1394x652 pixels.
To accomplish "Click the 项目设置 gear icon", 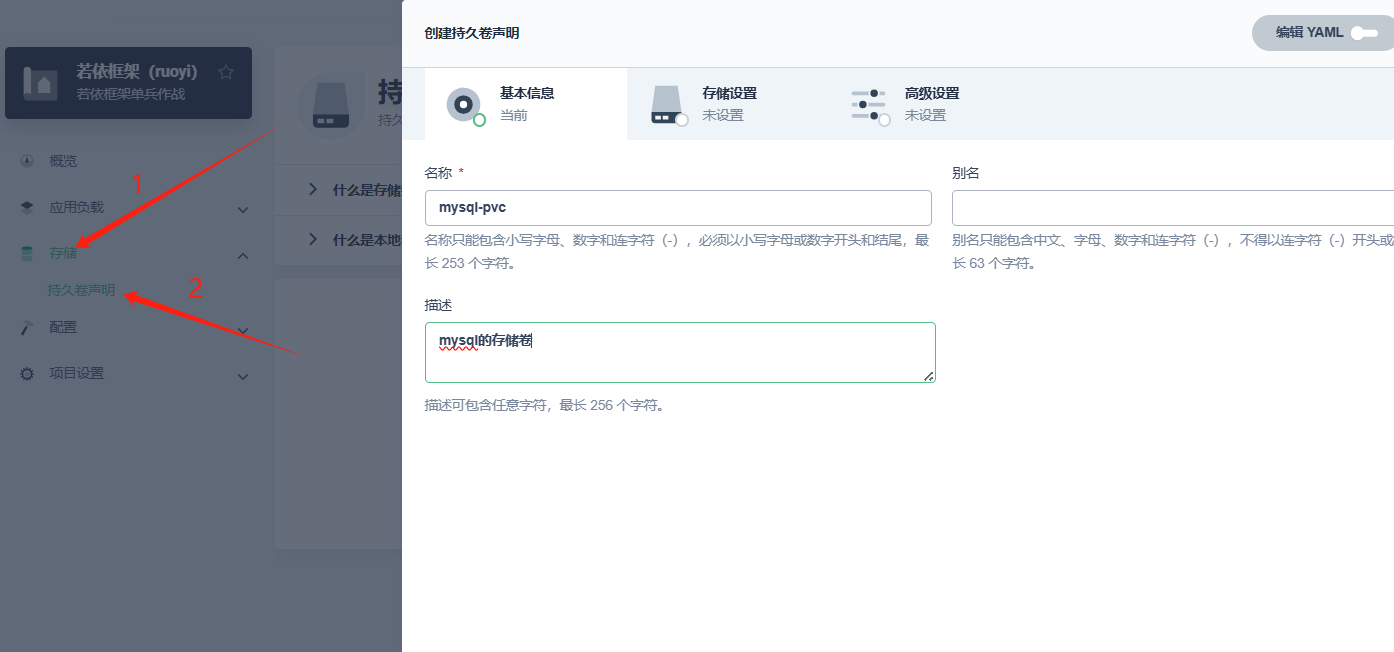I will click(x=27, y=374).
